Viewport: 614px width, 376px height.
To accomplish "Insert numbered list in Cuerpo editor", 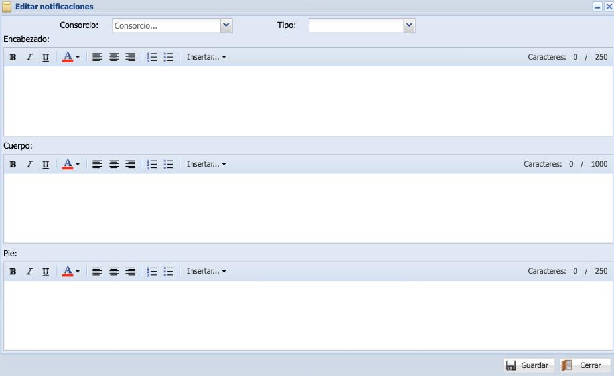I will 152,164.
